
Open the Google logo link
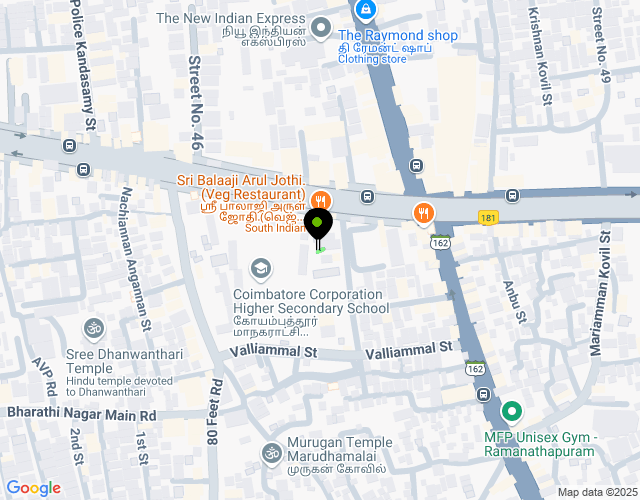(33, 488)
